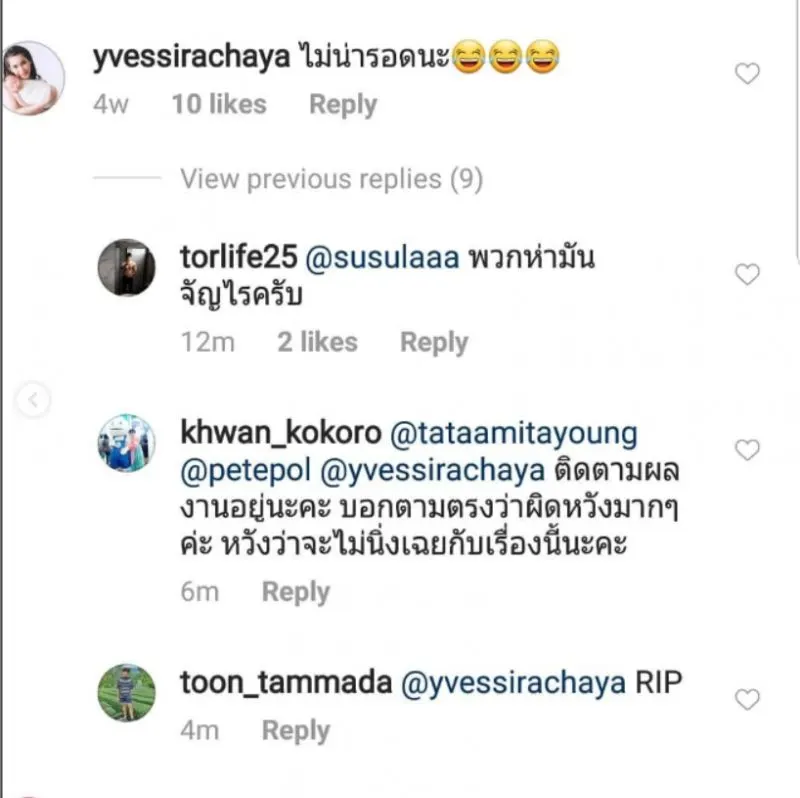Viewport: 800px width, 798px height.
Task: Open toon_tammada's profile picture
Action: pyautogui.click(x=126, y=692)
